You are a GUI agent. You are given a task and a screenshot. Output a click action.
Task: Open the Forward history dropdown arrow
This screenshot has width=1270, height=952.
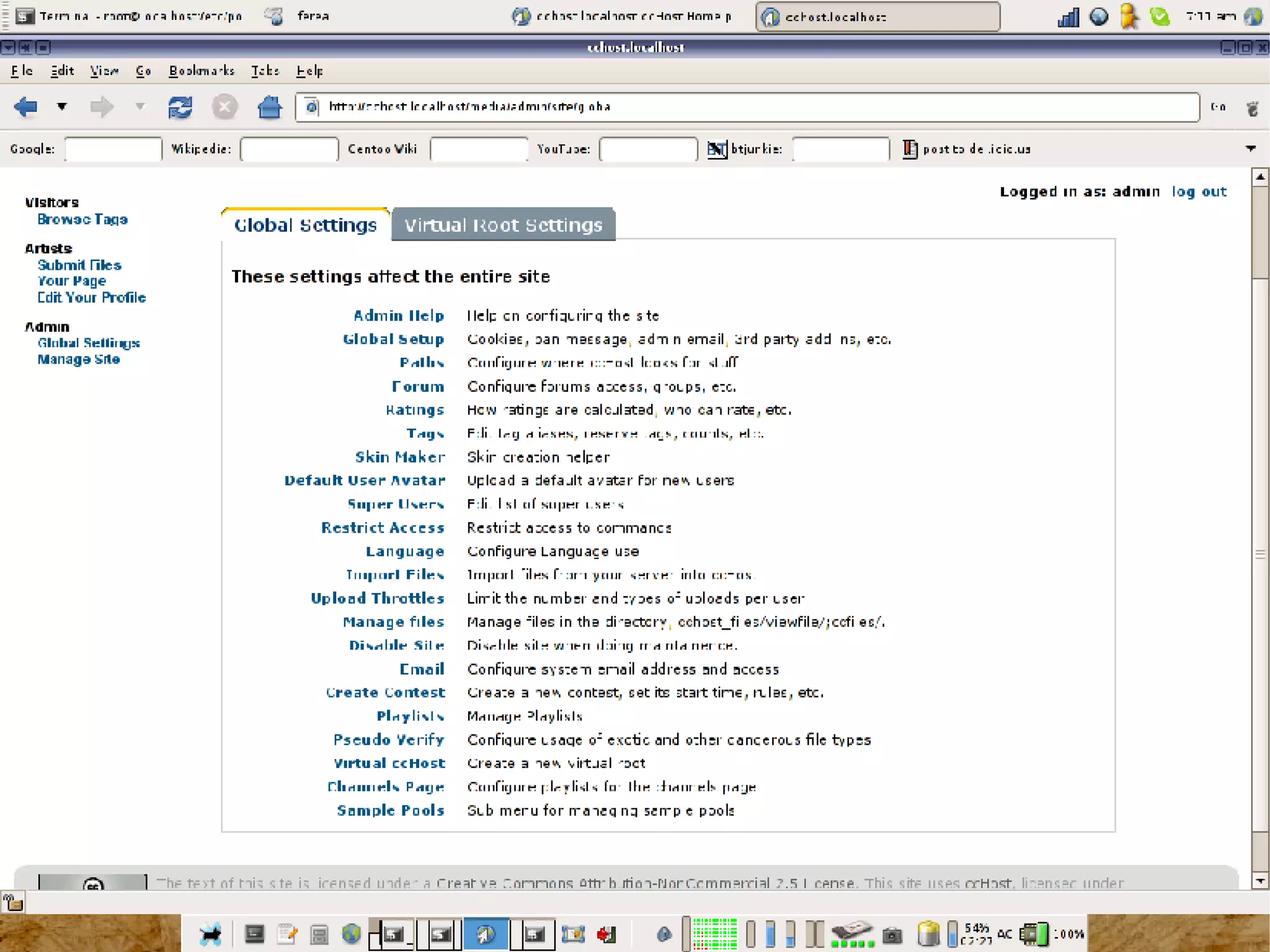click(x=141, y=106)
